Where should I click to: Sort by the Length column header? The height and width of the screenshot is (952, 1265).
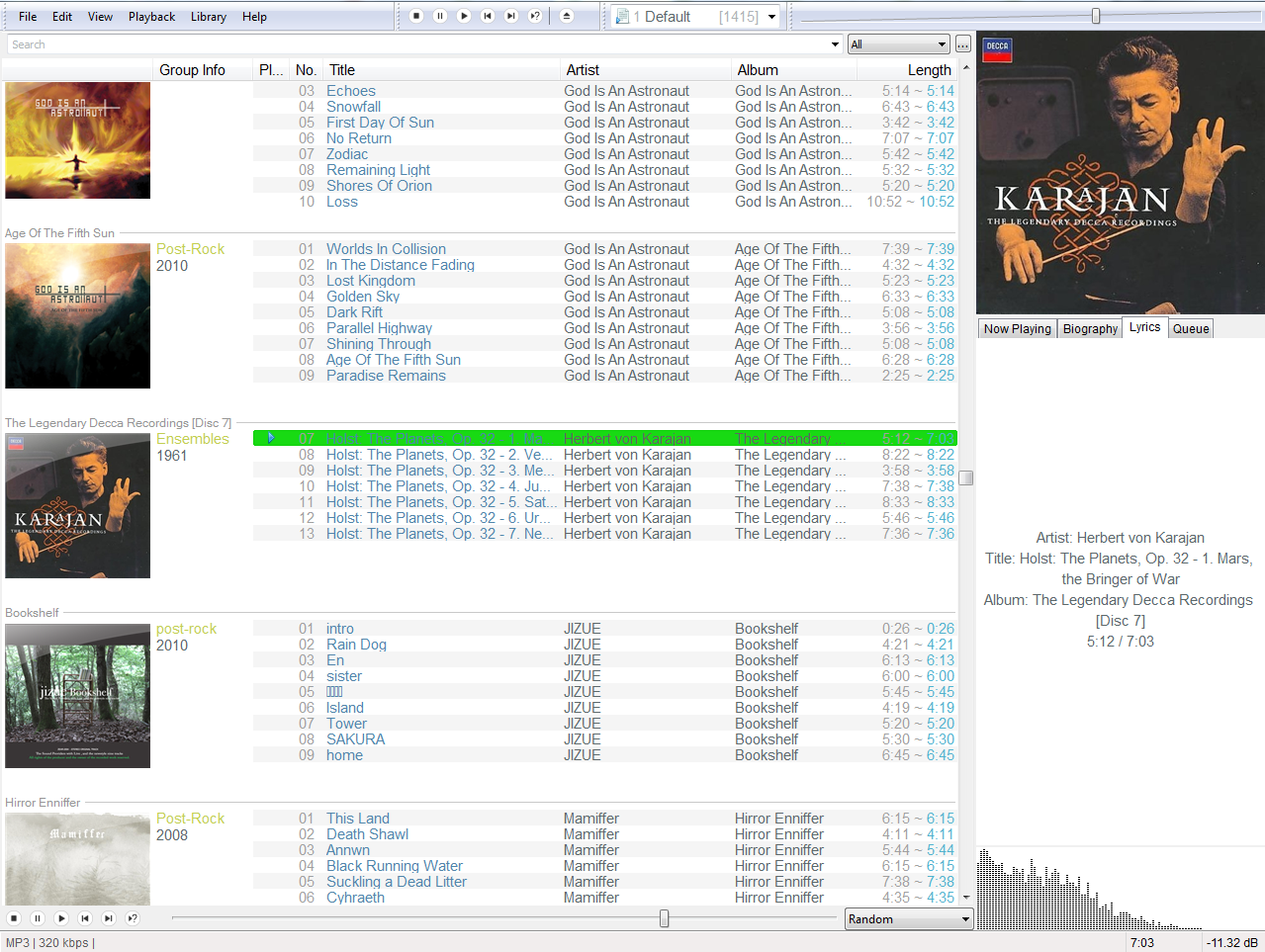click(x=907, y=70)
